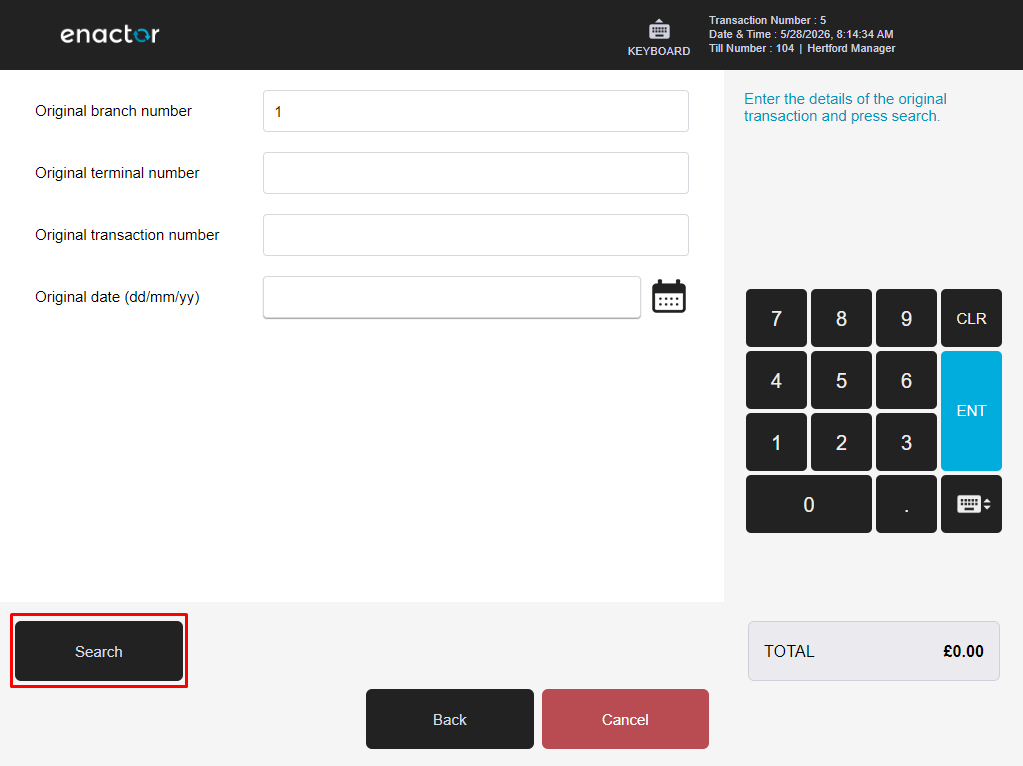Screen dimensions: 1023x766
Task: Toggle keypad layout with keyboard switch key
Action: [971, 504]
